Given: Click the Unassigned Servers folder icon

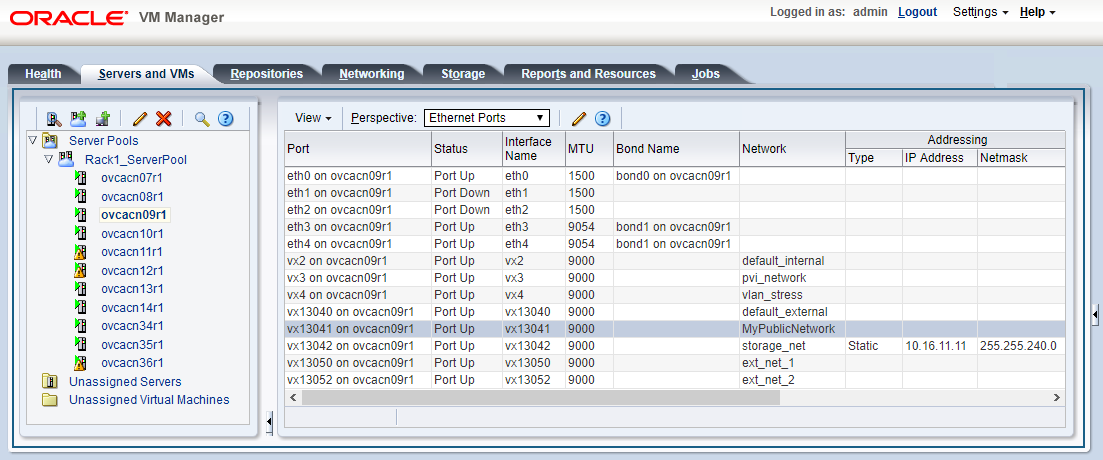Looking at the screenshot, I should point(49,381).
